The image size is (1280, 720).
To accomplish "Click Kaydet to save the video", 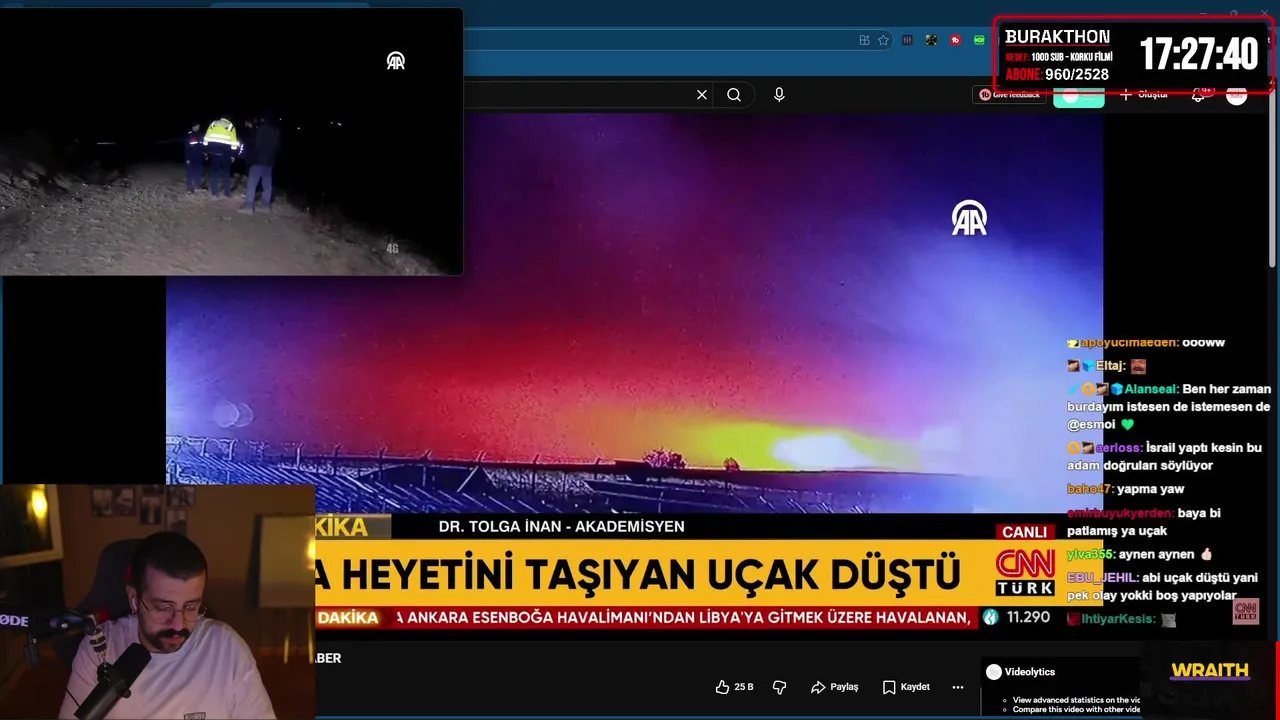I will point(906,687).
